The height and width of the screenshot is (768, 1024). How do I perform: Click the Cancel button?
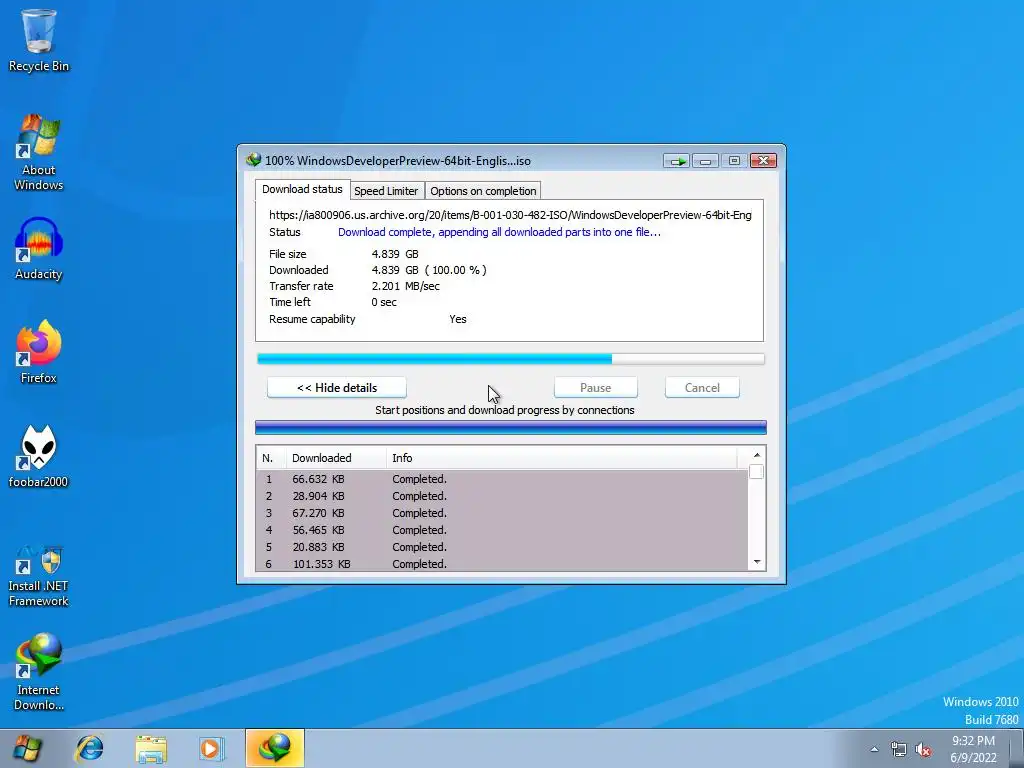(702, 388)
